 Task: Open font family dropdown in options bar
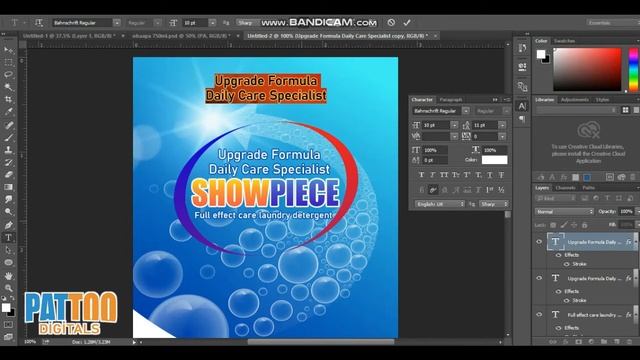(x=117, y=23)
